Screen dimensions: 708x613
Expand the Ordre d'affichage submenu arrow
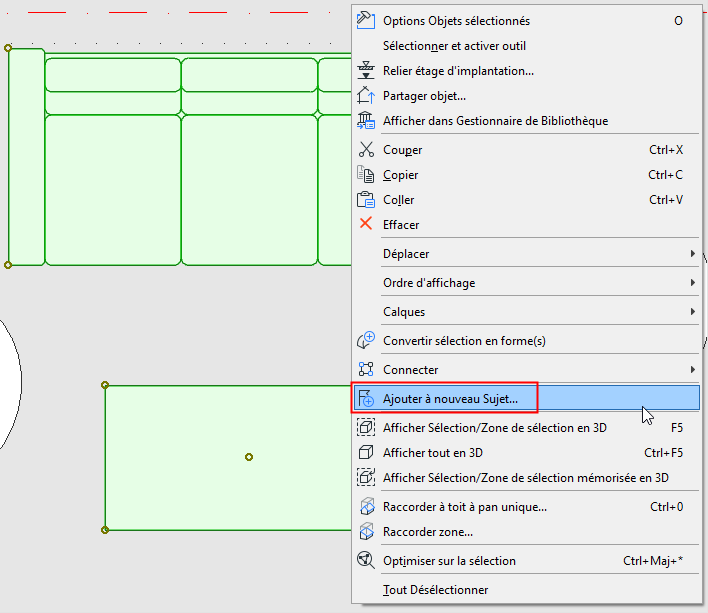693,283
